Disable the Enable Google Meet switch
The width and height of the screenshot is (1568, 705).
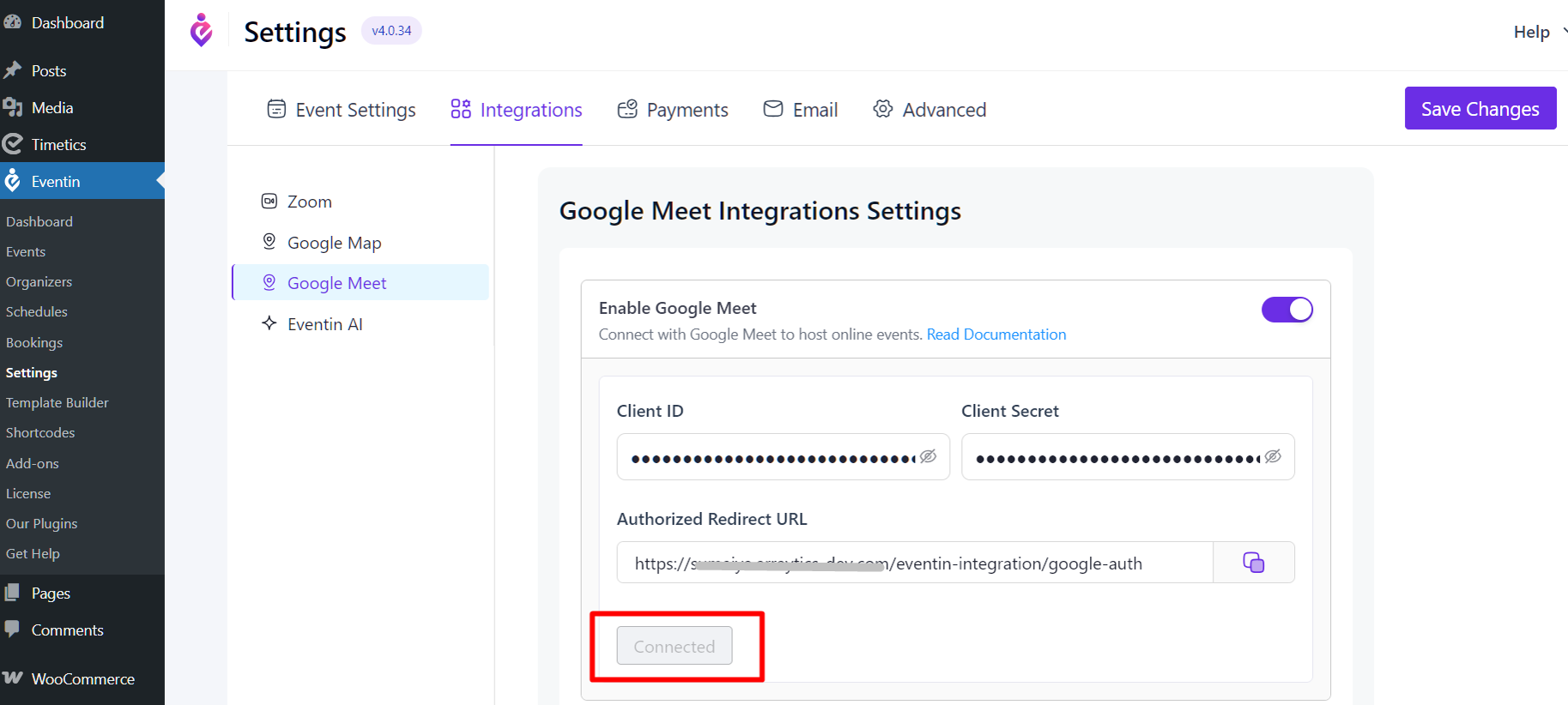pyautogui.click(x=1286, y=310)
